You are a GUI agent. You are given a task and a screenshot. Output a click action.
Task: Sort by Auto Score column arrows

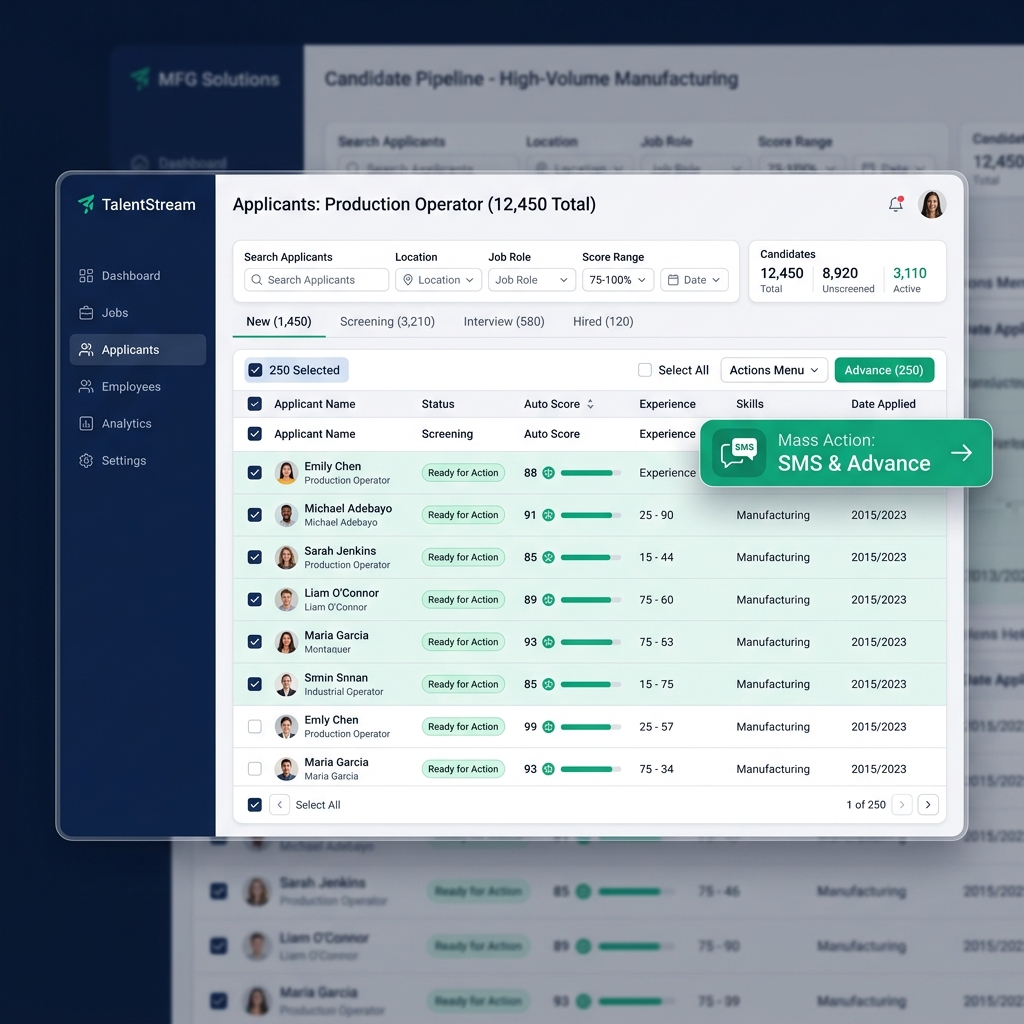[x=590, y=404]
